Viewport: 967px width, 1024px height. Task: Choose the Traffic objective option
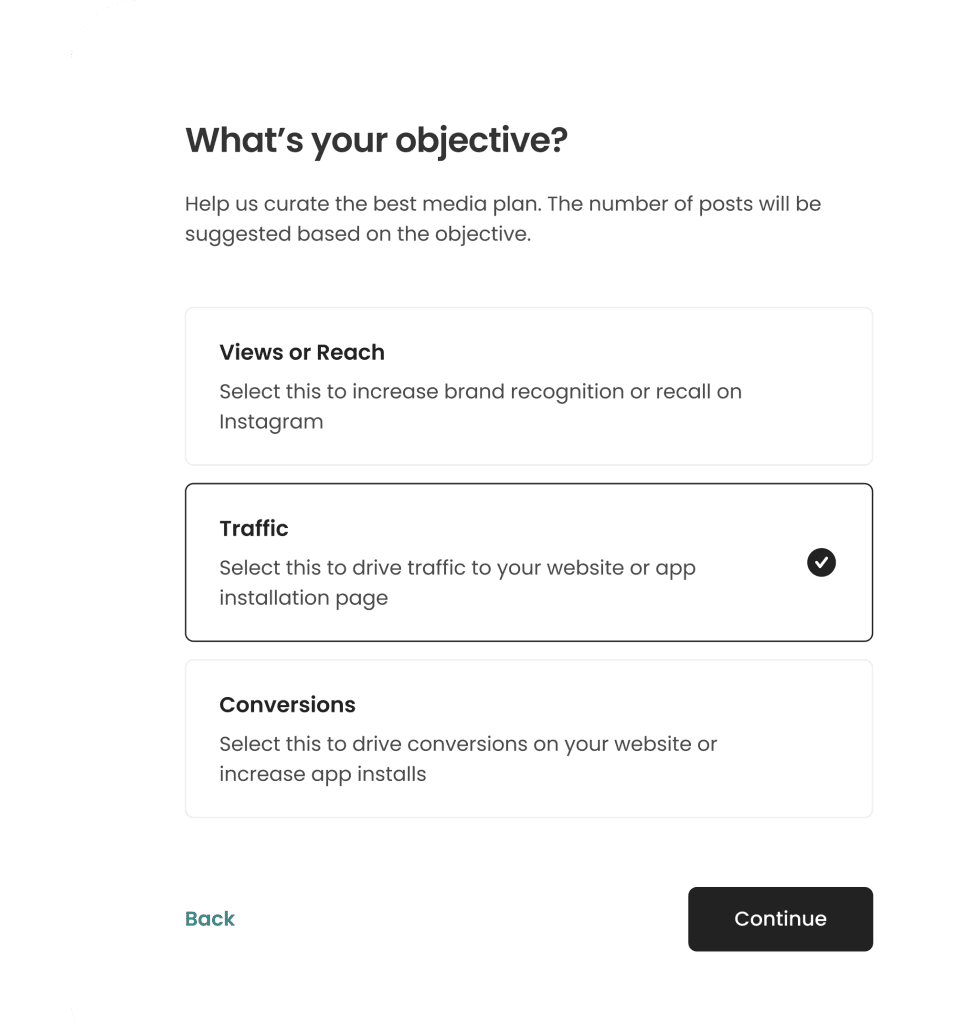528,562
